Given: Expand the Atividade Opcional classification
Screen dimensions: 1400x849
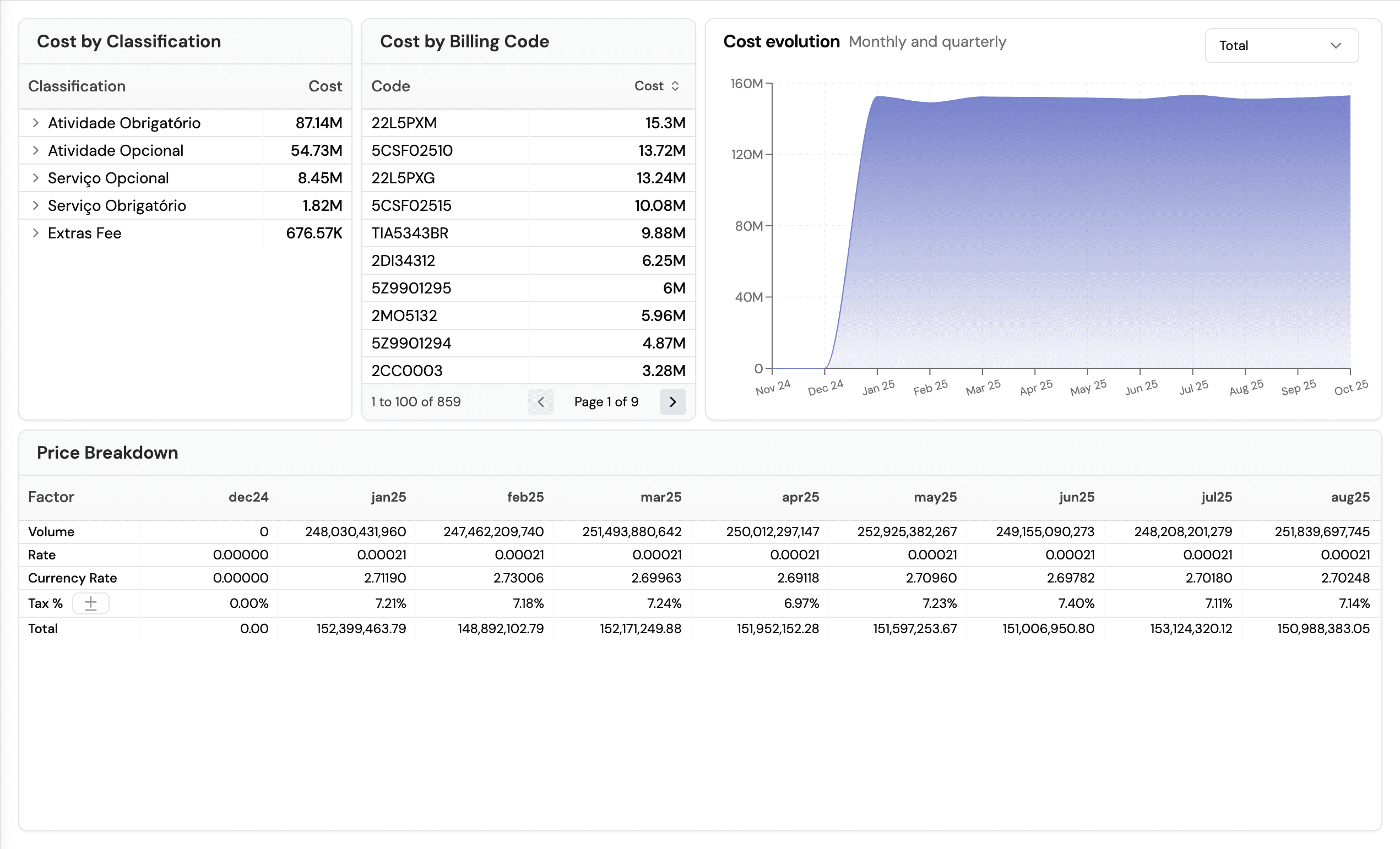Looking at the screenshot, I should pyautogui.click(x=36, y=150).
